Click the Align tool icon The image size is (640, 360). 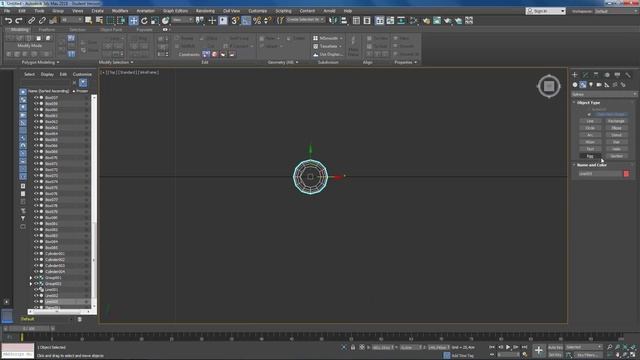(344, 20)
